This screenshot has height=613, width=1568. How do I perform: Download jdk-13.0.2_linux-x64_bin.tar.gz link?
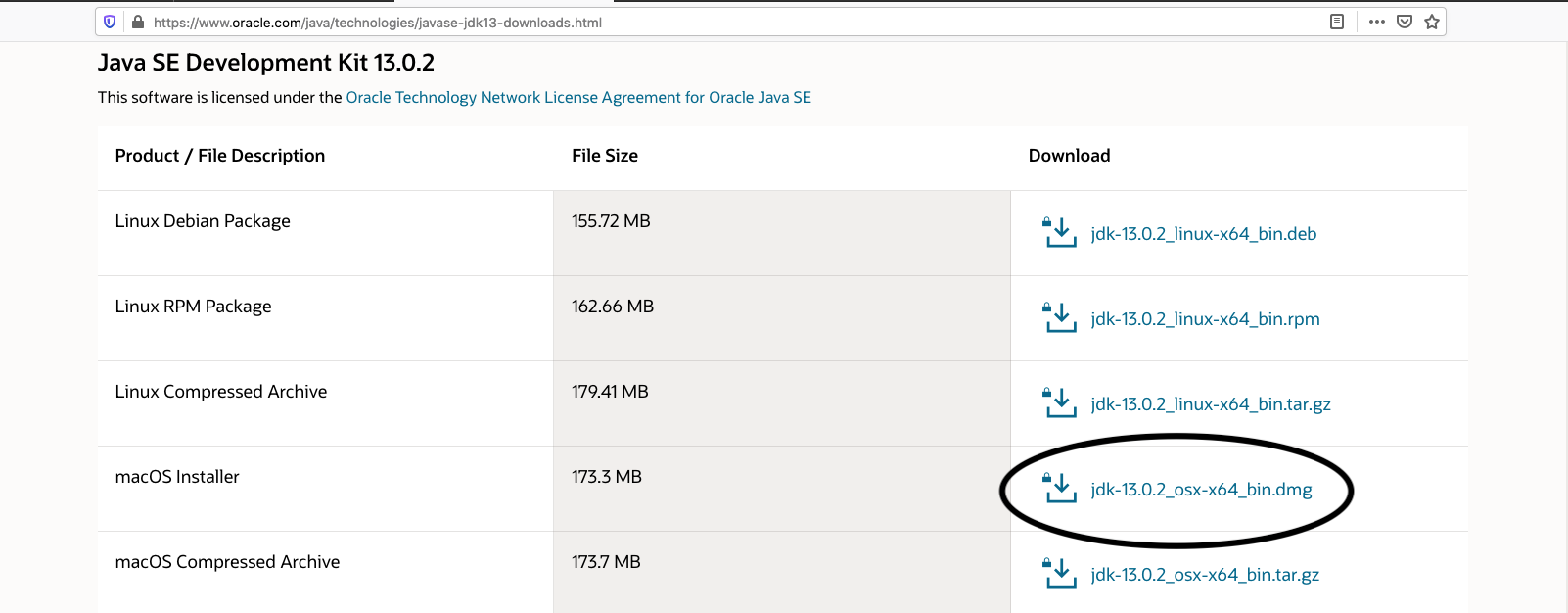coord(1211,404)
